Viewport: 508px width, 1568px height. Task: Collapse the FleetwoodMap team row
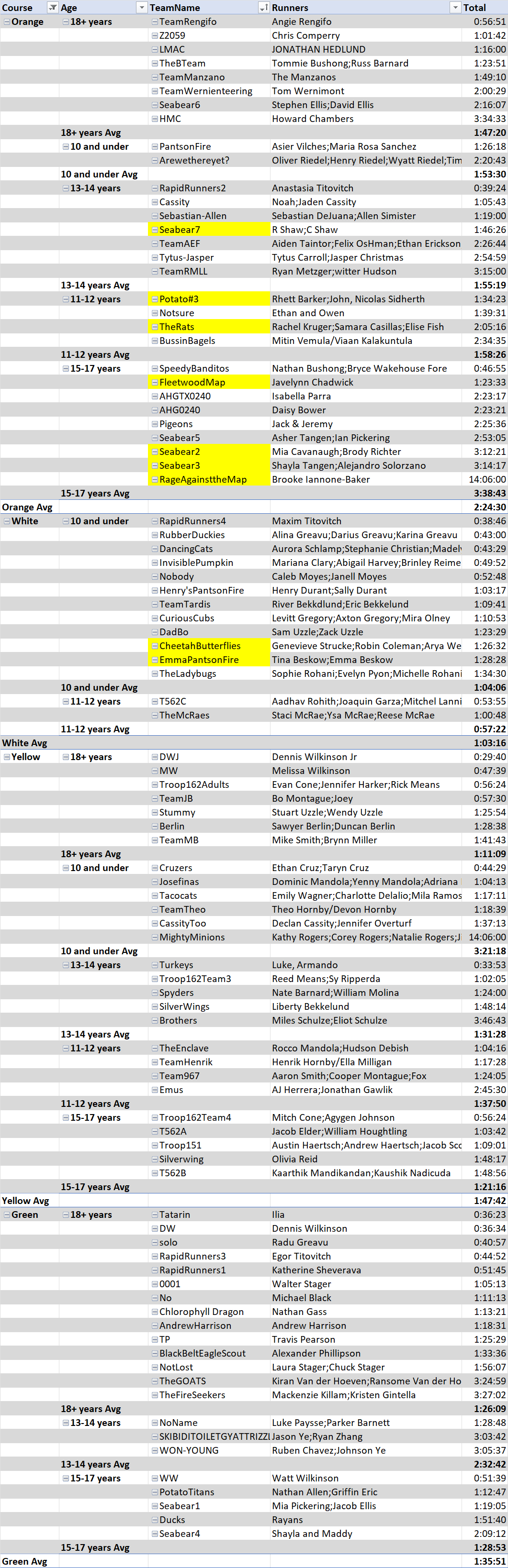point(155,382)
